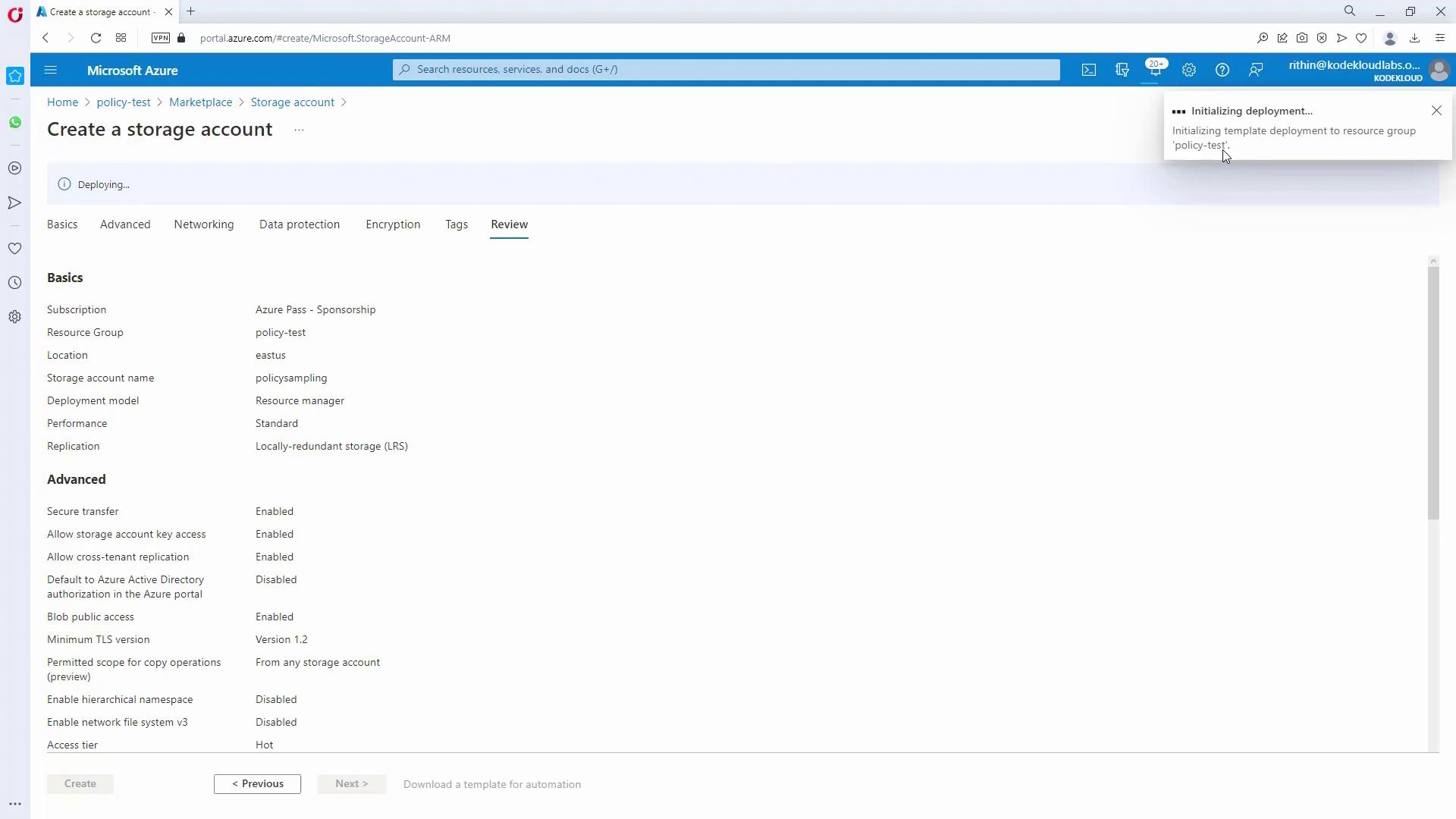Focus the Azure search resources box

coord(726,69)
